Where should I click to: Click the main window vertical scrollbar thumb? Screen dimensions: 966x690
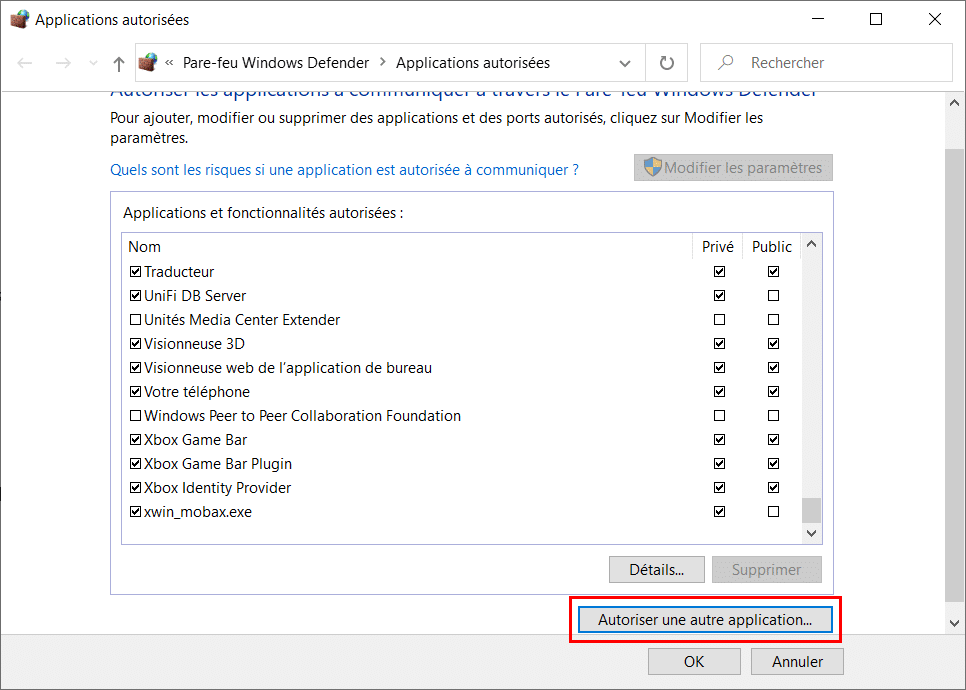tap(955, 375)
